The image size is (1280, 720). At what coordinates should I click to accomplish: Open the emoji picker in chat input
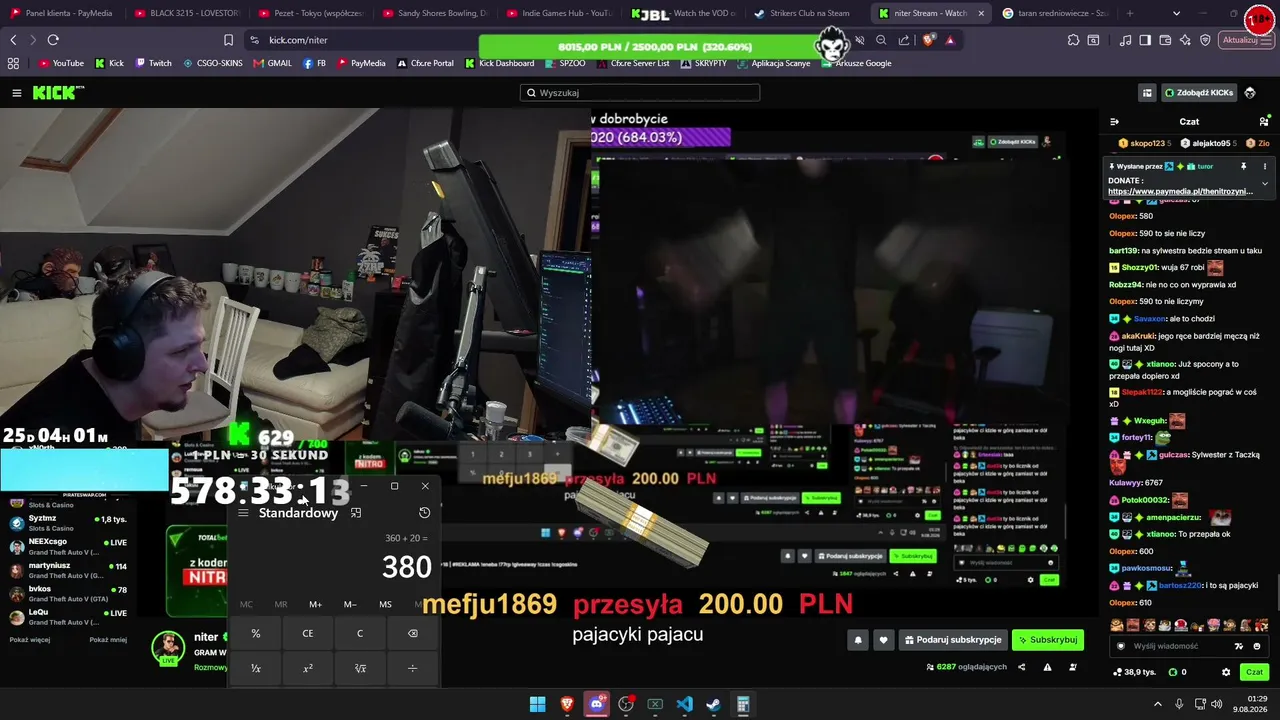point(1257,646)
